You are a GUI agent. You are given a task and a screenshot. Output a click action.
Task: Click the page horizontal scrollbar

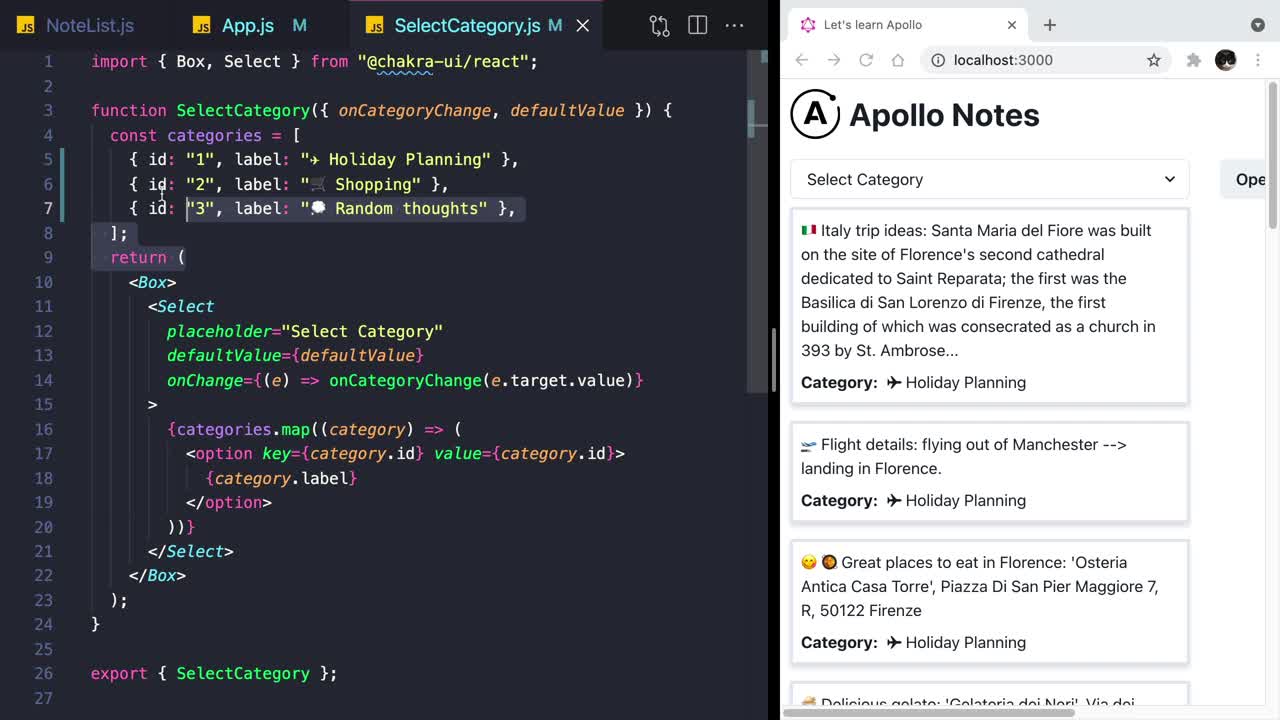coord(930,713)
